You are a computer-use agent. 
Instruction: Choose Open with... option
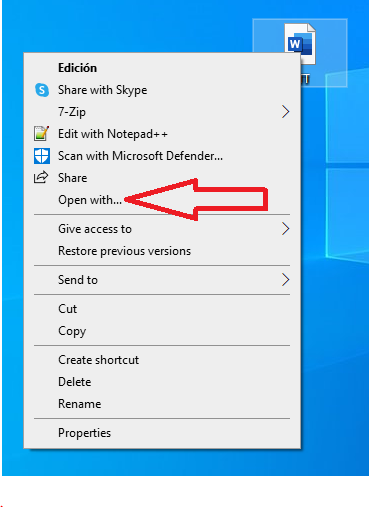pos(162,200)
